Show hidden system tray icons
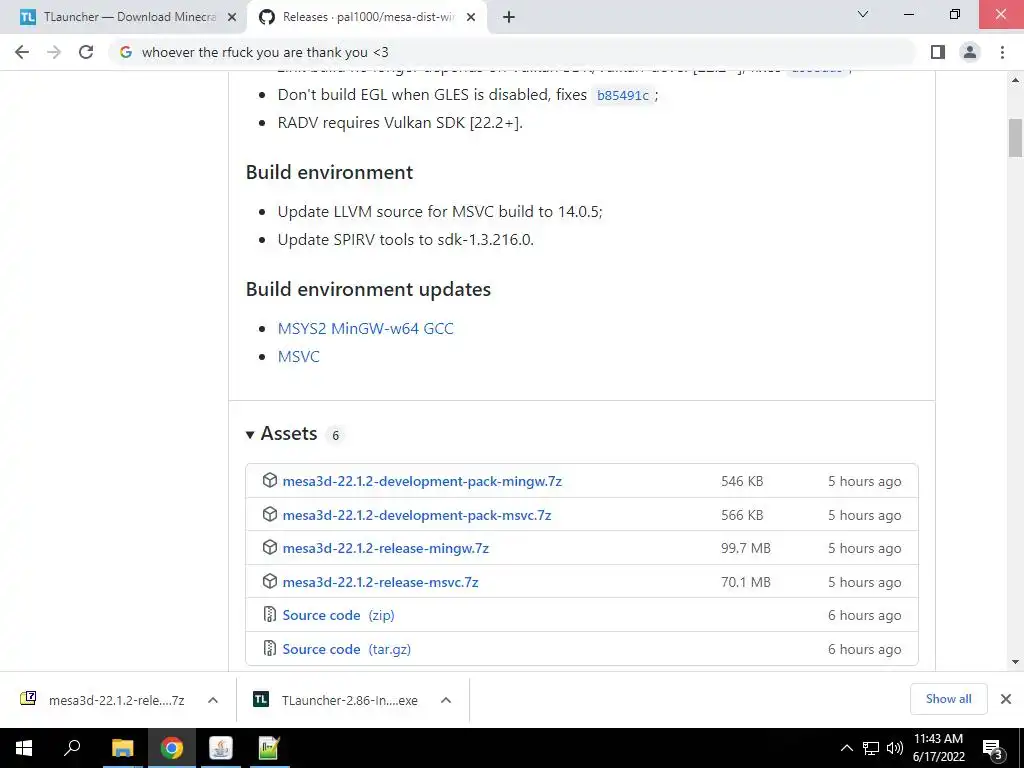Viewport: 1024px width, 768px height. [x=846, y=748]
